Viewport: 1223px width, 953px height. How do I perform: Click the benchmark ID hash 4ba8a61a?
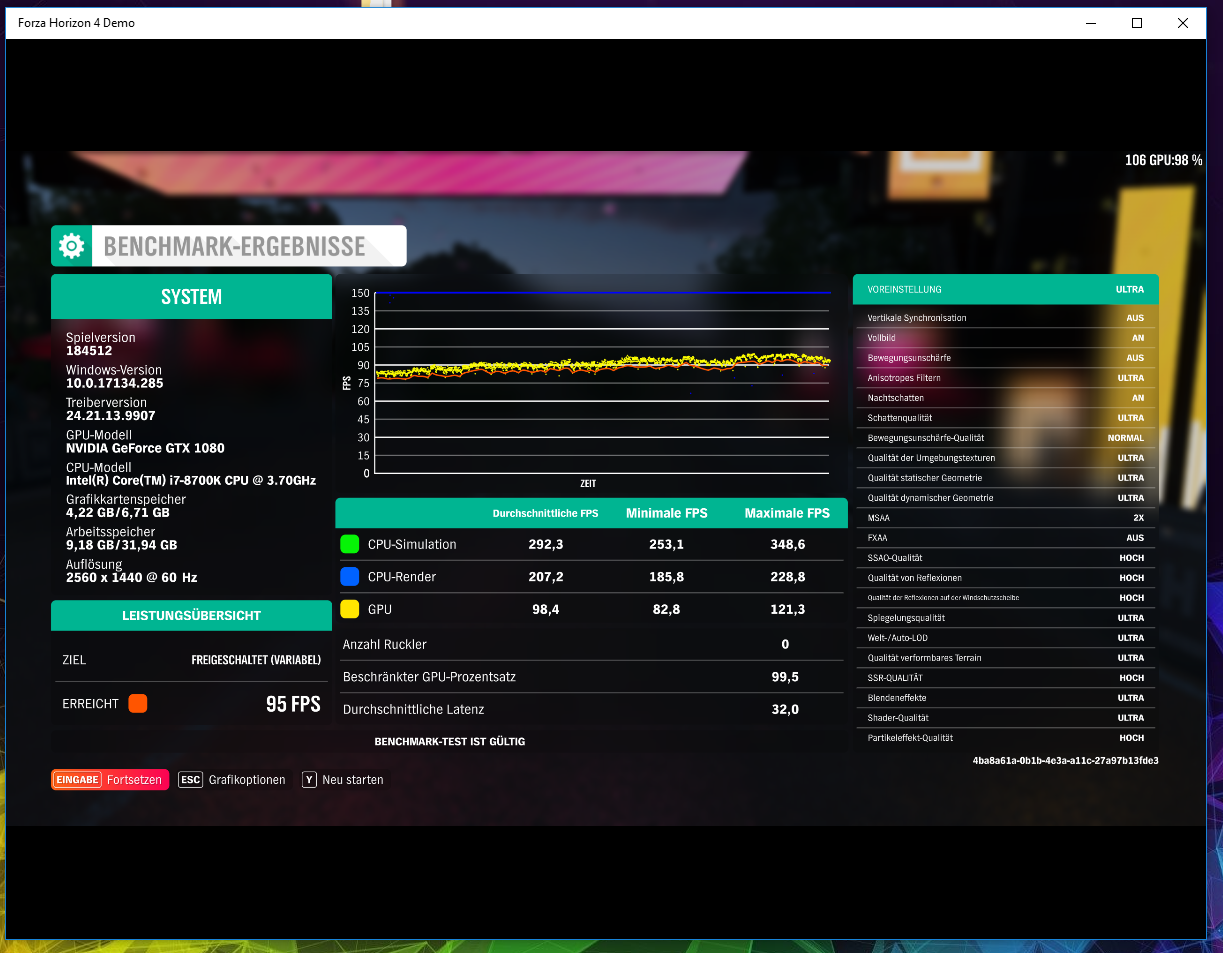point(1066,761)
